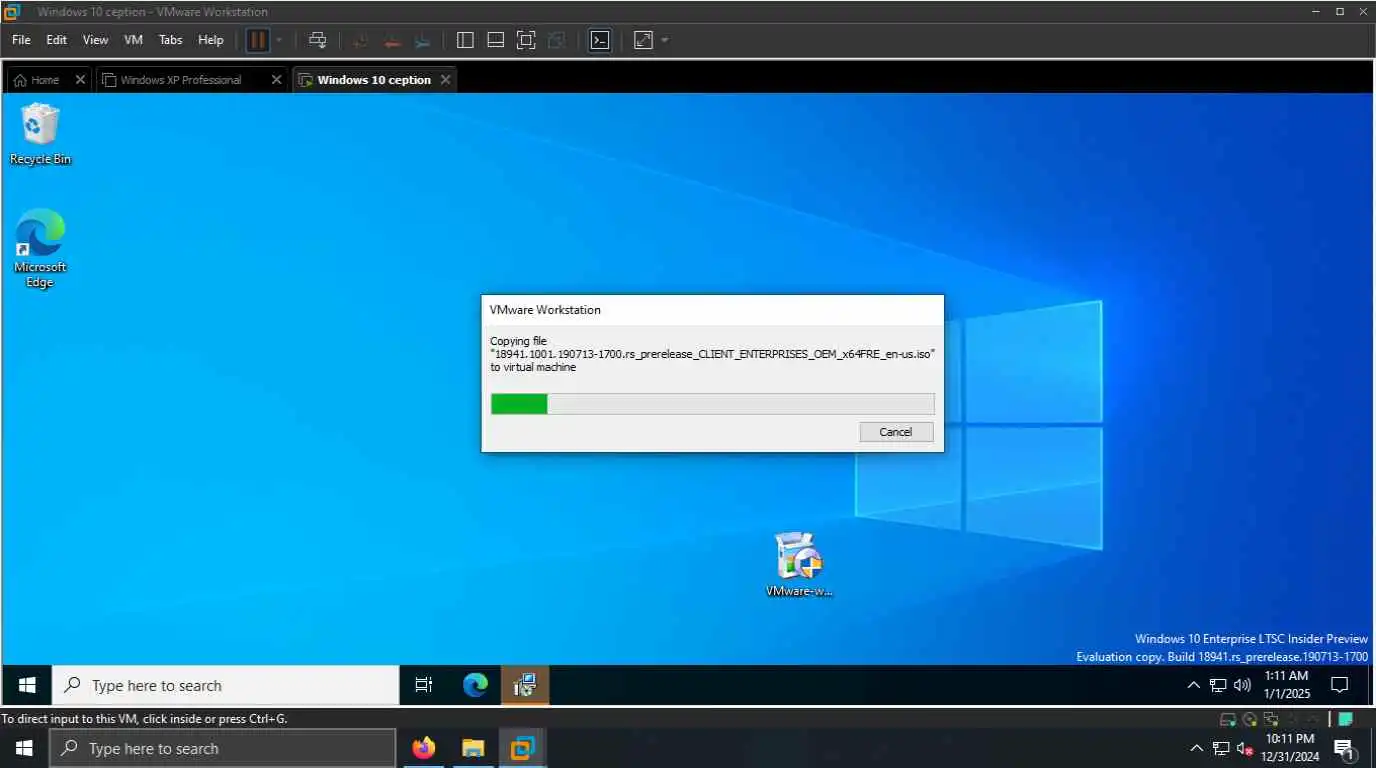Image resolution: width=1376 pixels, height=768 pixels.
Task: Close the Home tab
Action: [80, 80]
